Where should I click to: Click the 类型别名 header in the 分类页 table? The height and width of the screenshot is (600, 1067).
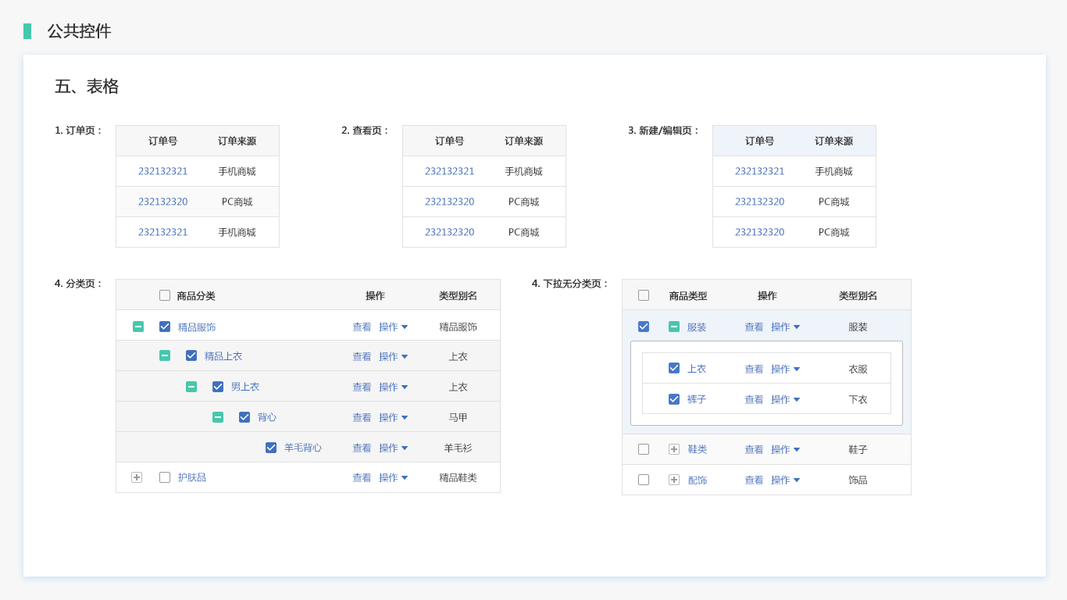click(458, 296)
